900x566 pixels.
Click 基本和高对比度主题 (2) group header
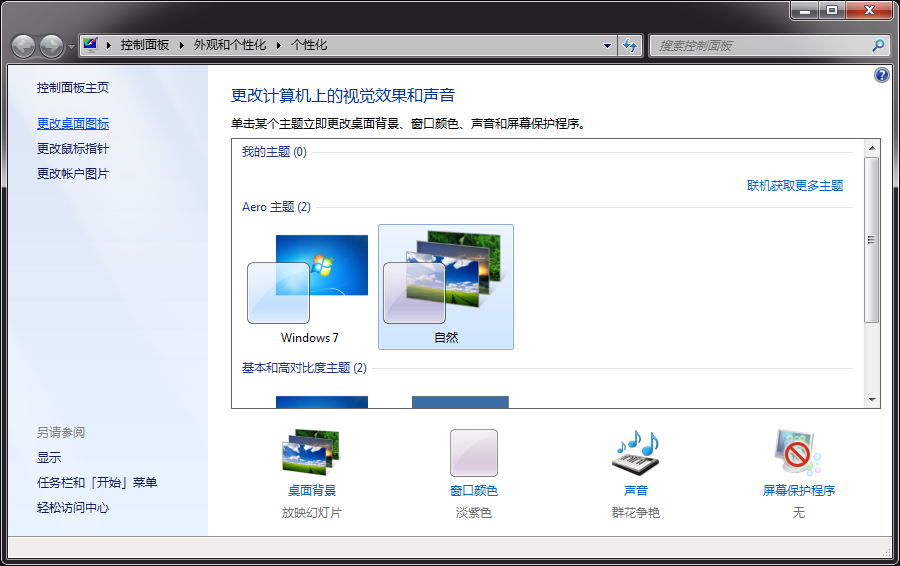[x=304, y=368]
